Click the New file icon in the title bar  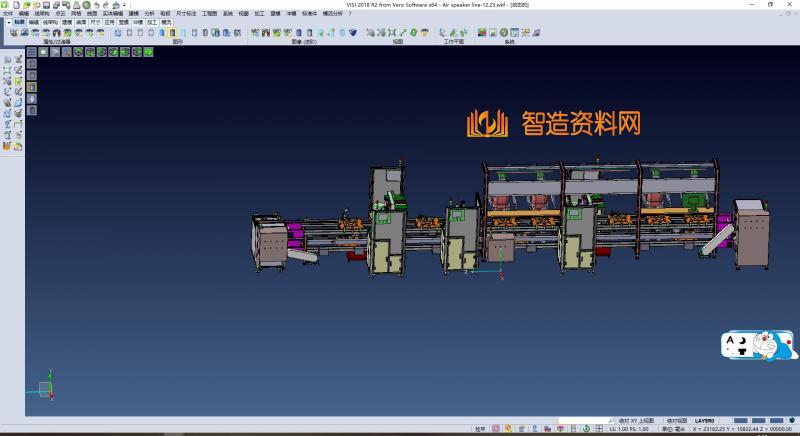16,5
